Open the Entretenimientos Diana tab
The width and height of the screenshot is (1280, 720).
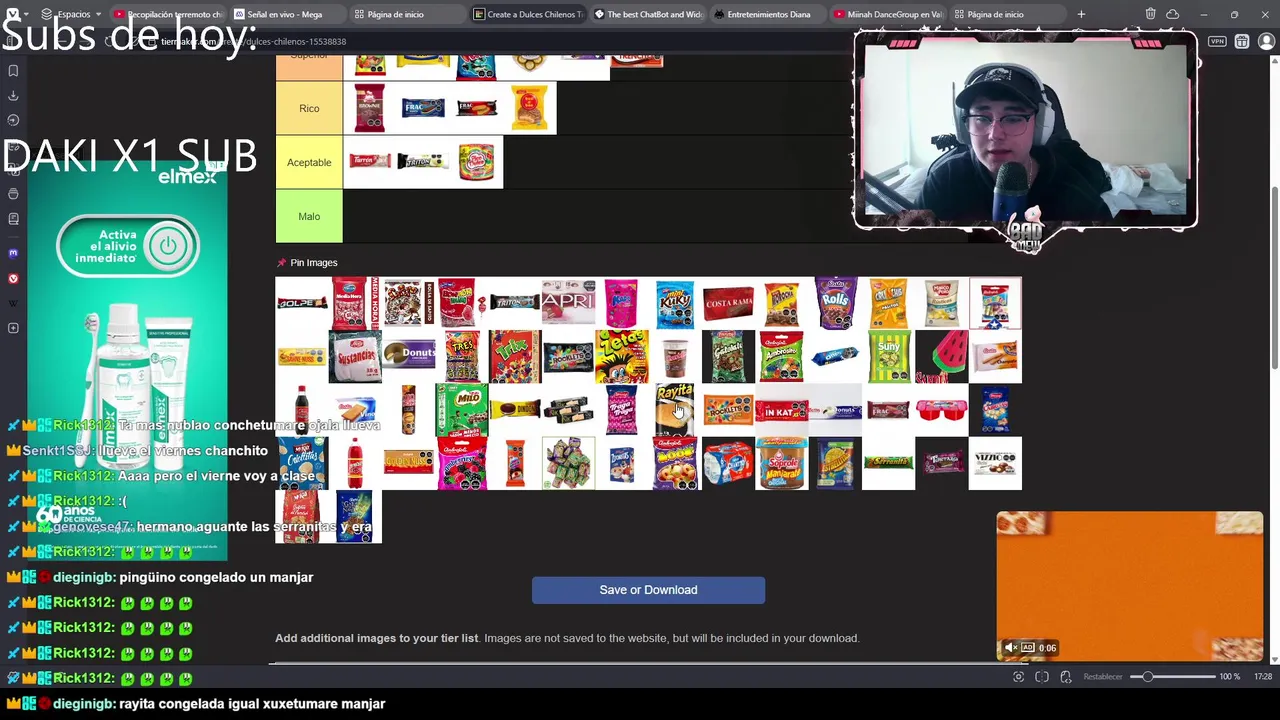(x=767, y=14)
